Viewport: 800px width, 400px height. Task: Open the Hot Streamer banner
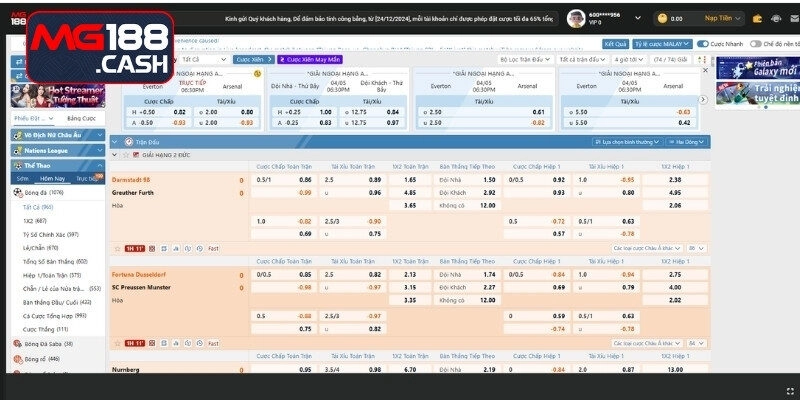click(57, 93)
